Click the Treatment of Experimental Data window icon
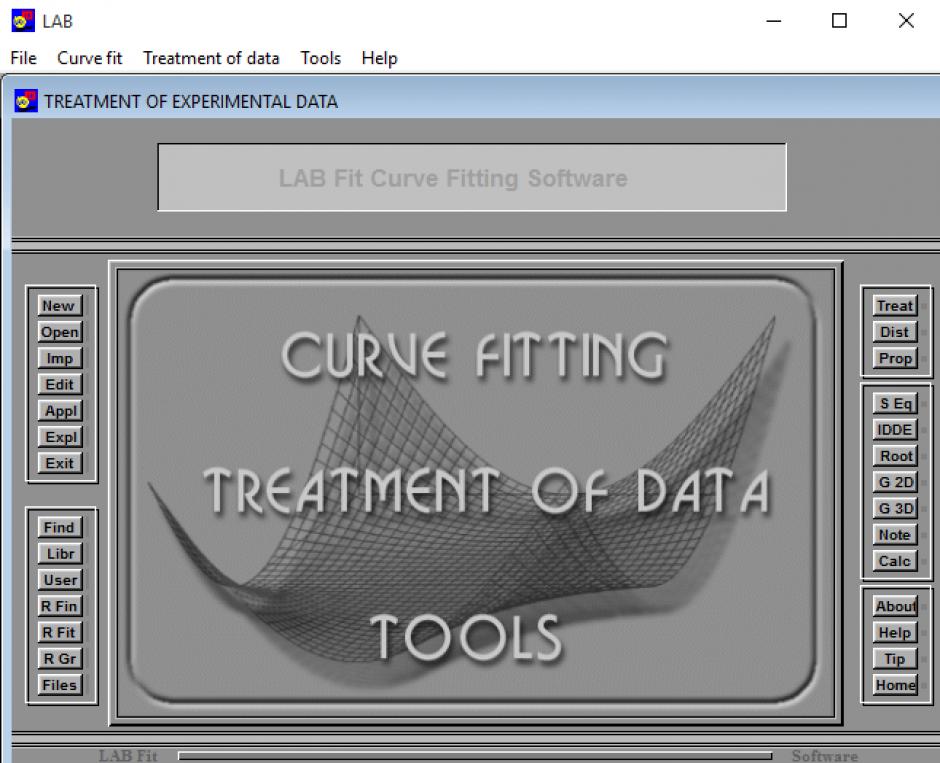This screenshot has height=763, width=940. (x=26, y=101)
